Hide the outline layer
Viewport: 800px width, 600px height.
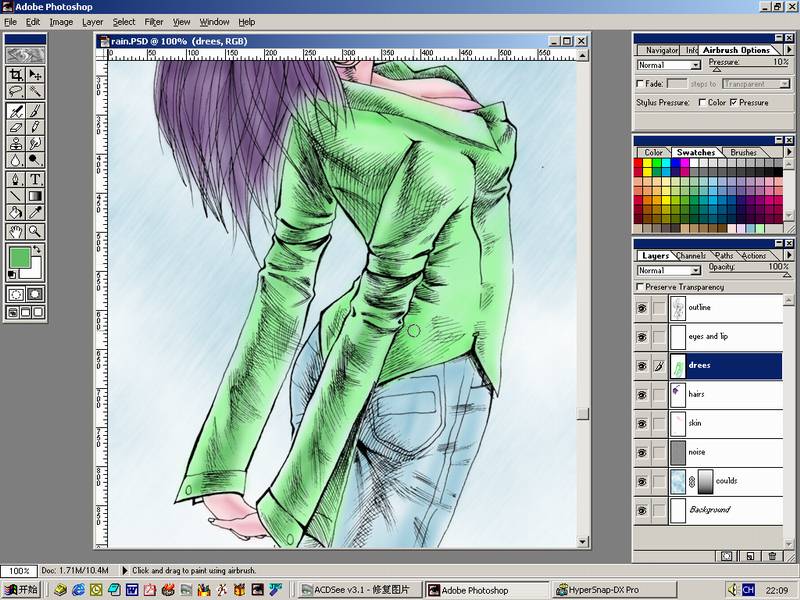pyautogui.click(x=642, y=308)
